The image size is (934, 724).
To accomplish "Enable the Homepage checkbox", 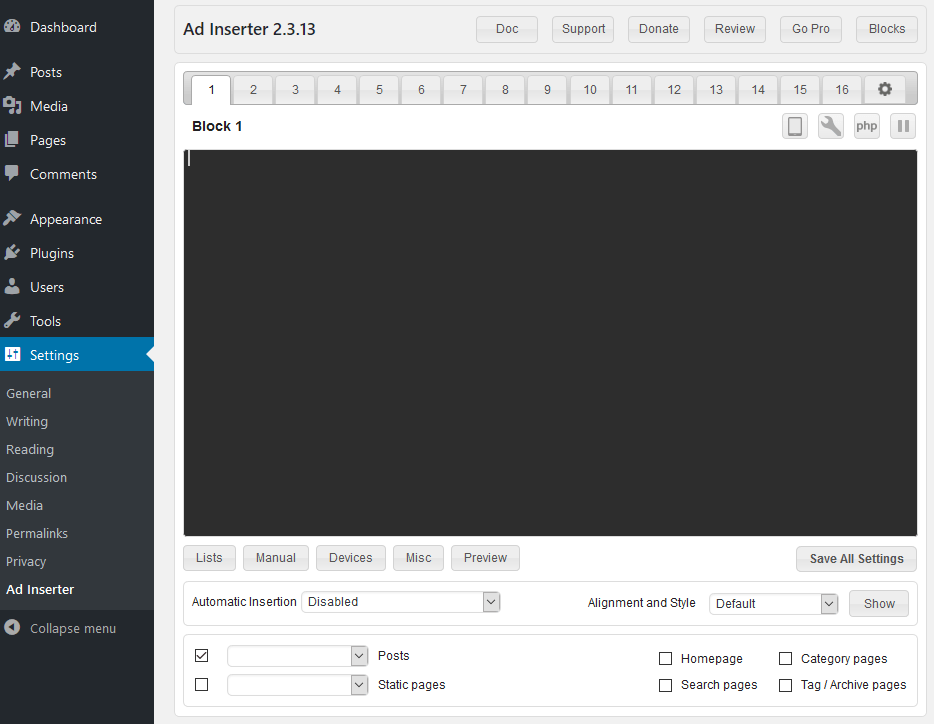I will [x=665, y=658].
